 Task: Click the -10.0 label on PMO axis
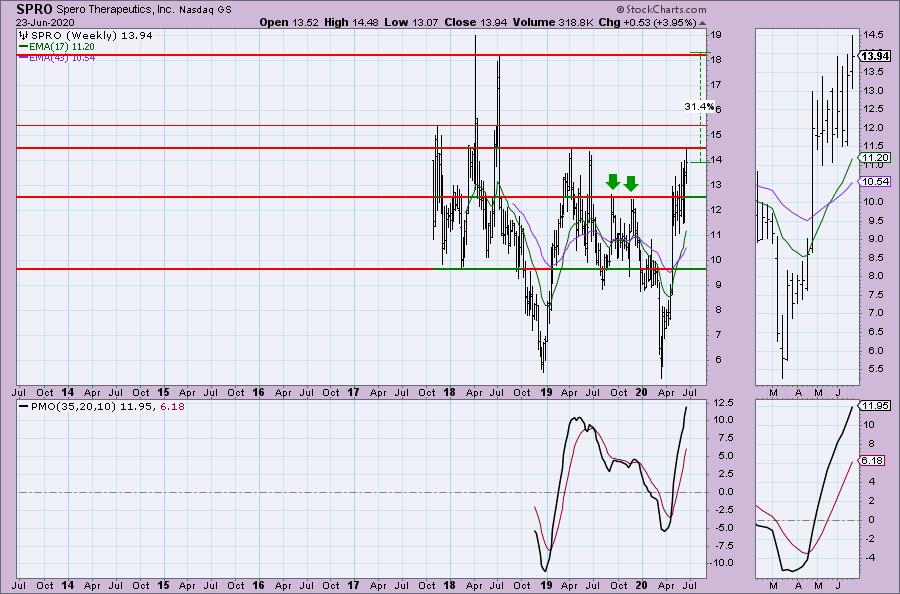721,562
